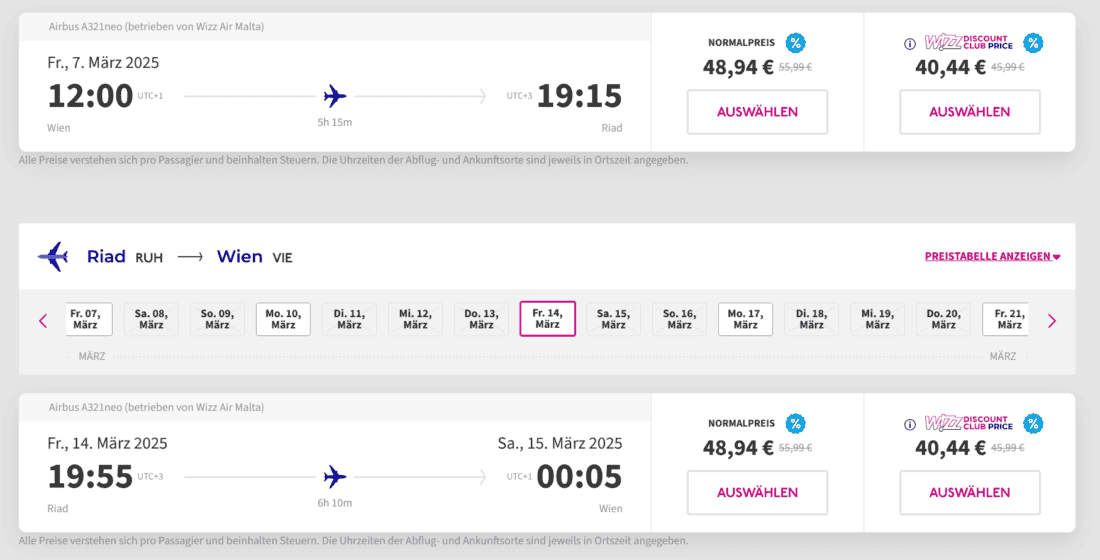Choose Discount Club price for 19:55 Riad flight
1100x560 pixels.
[x=969, y=492]
